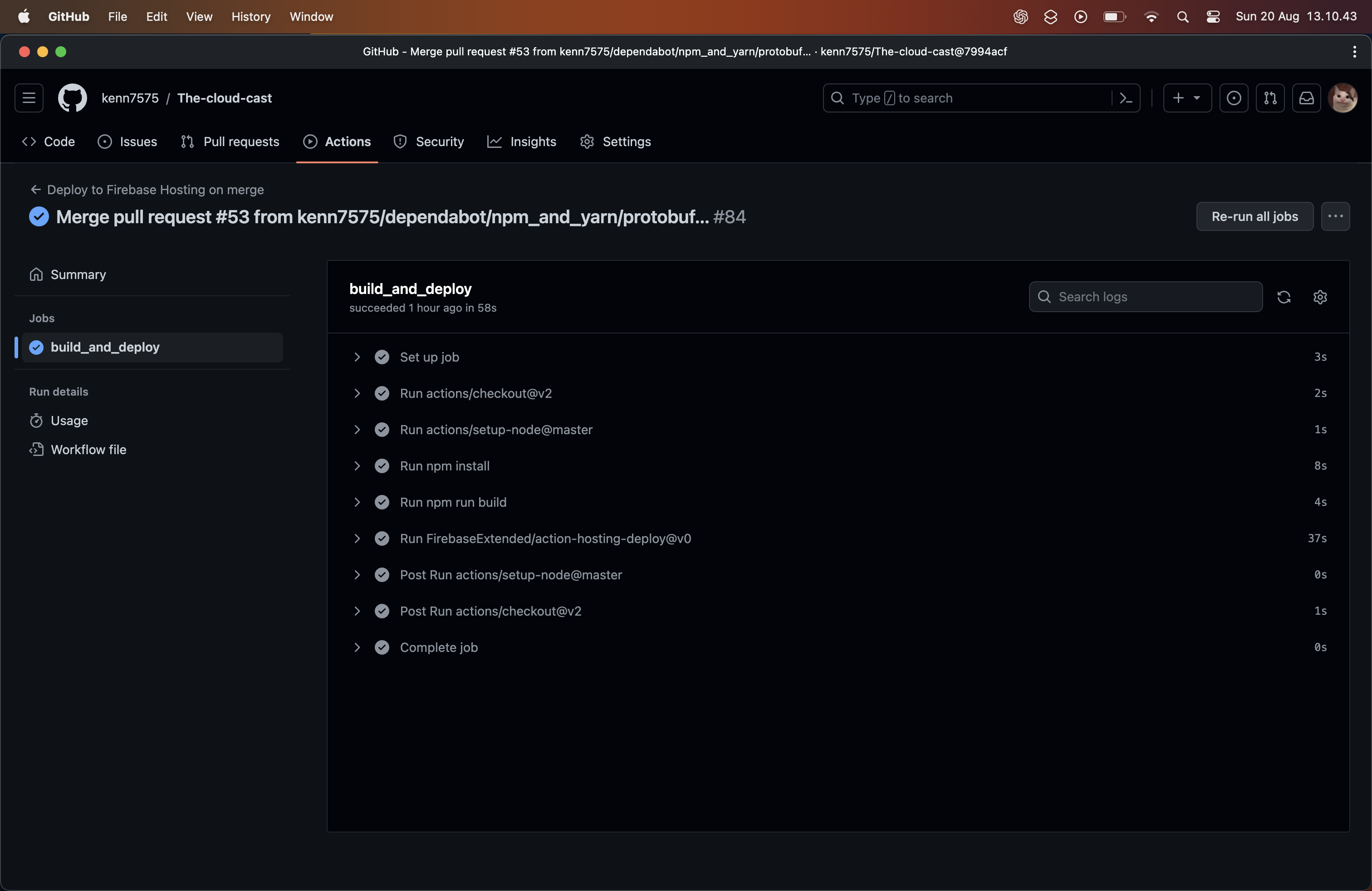The height and width of the screenshot is (891, 1372).
Task: Open the View menu
Action: pos(200,17)
